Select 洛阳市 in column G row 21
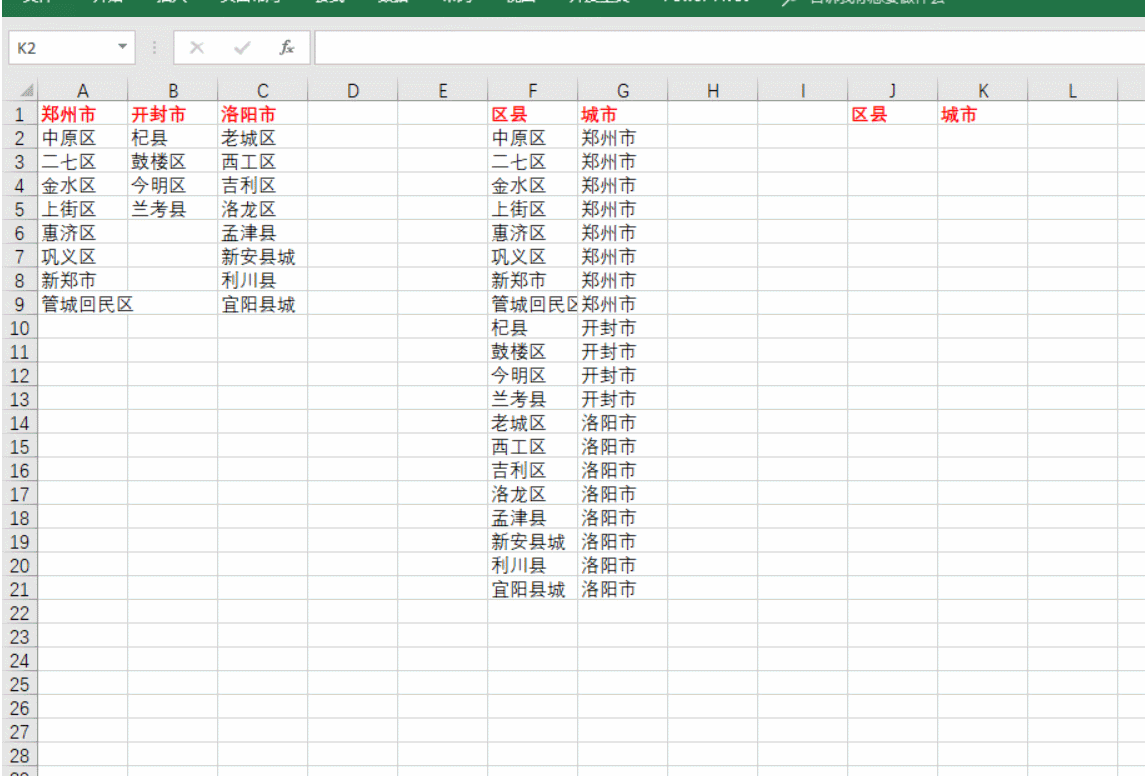 [623, 589]
